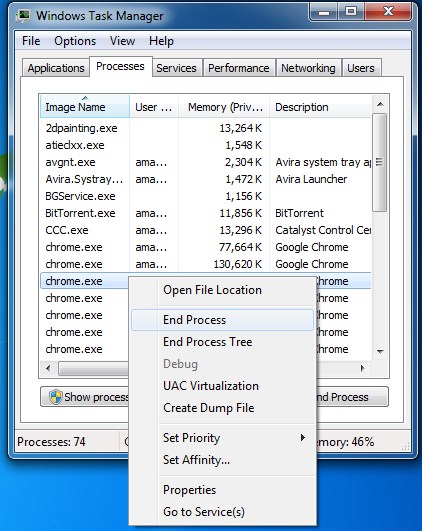The width and height of the screenshot is (422, 531).
Task: Expand the Set Priority submenu arrow
Action: (x=302, y=438)
